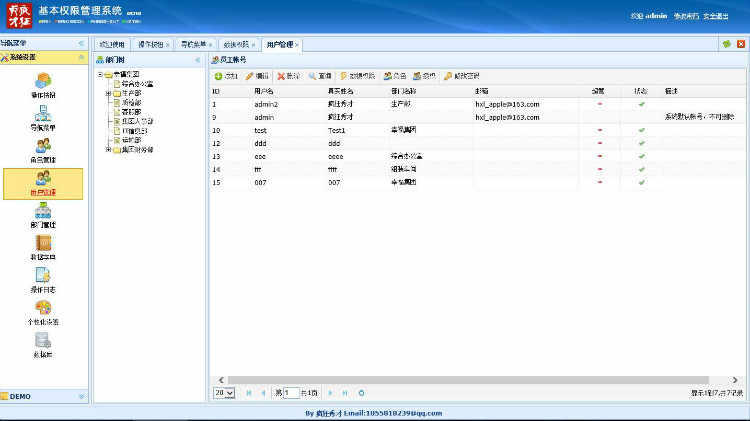Click the pencil Edit toolbar button
This screenshot has width=750, height=421.
click(257, 76)
